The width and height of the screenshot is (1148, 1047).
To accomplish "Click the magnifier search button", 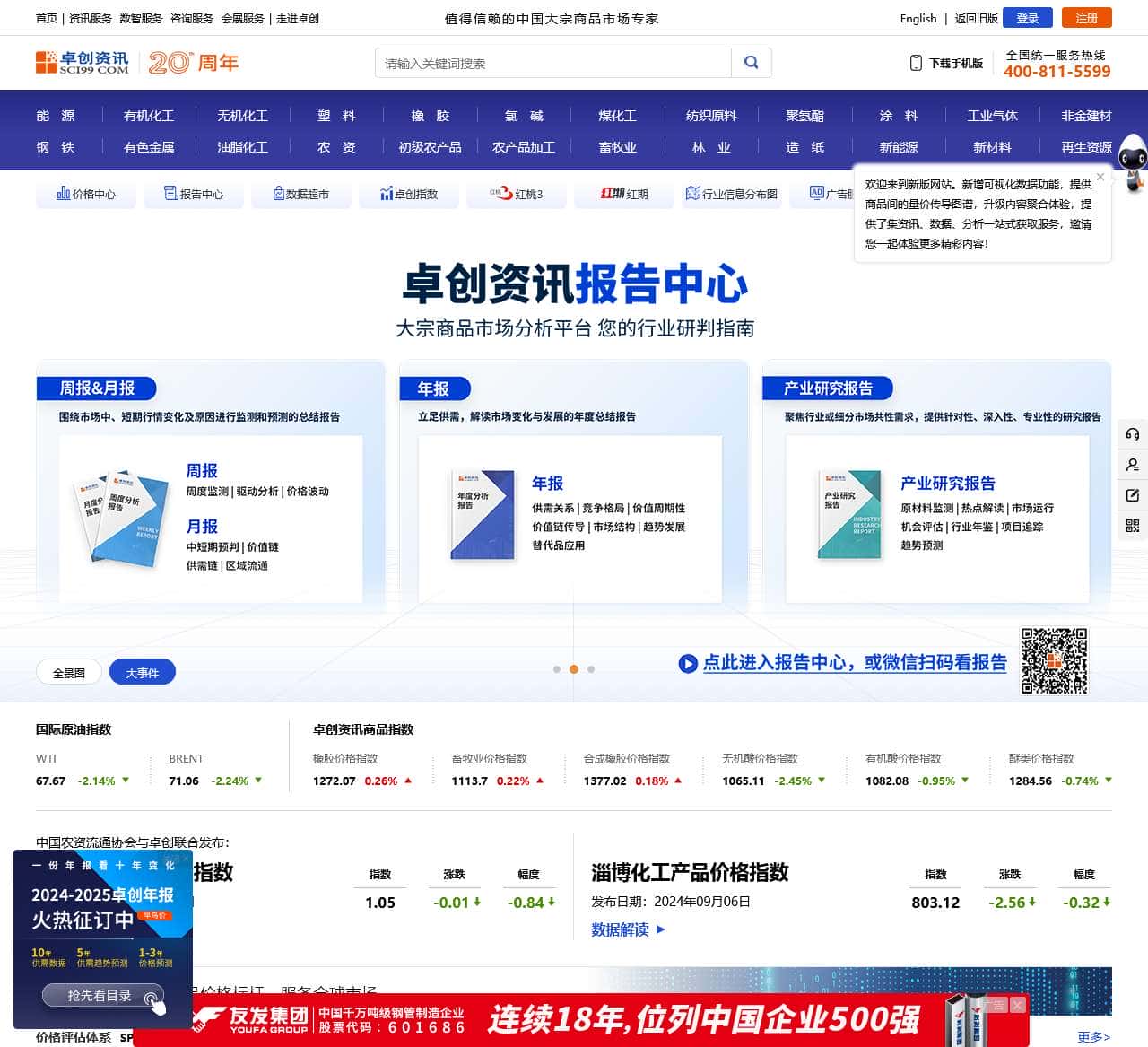I will pos(752,63).
